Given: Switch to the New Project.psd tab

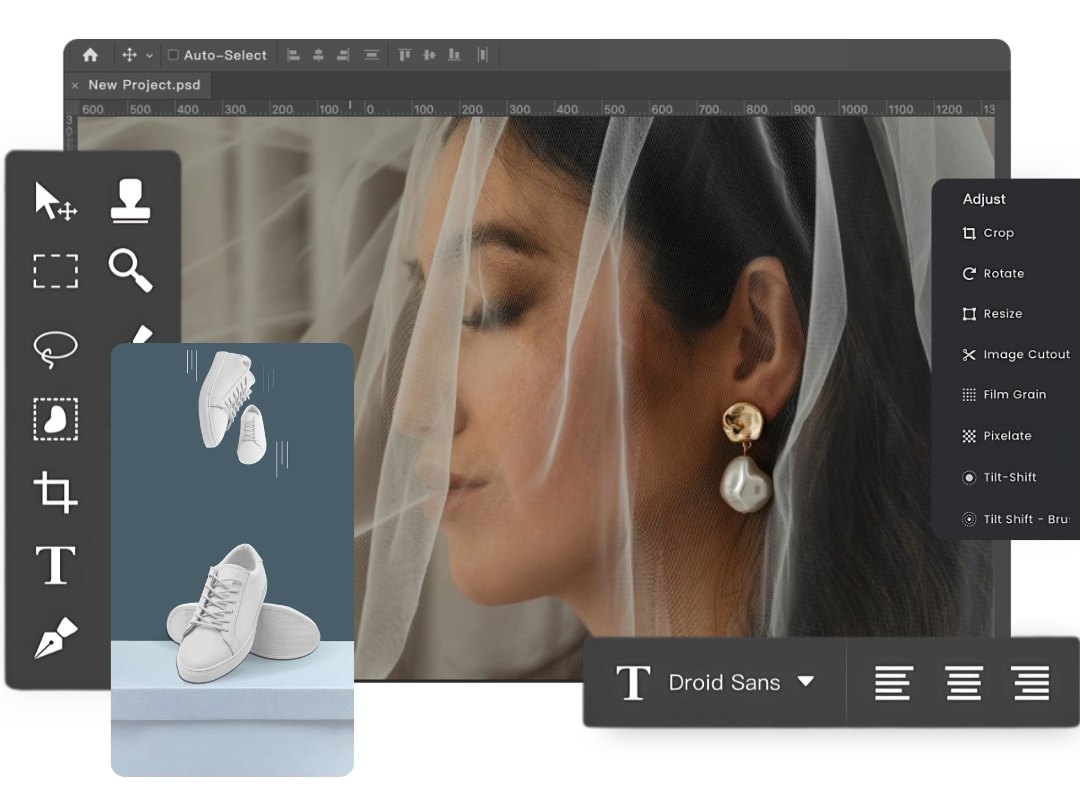Looking at the screenshot, I should click(143, 85).
